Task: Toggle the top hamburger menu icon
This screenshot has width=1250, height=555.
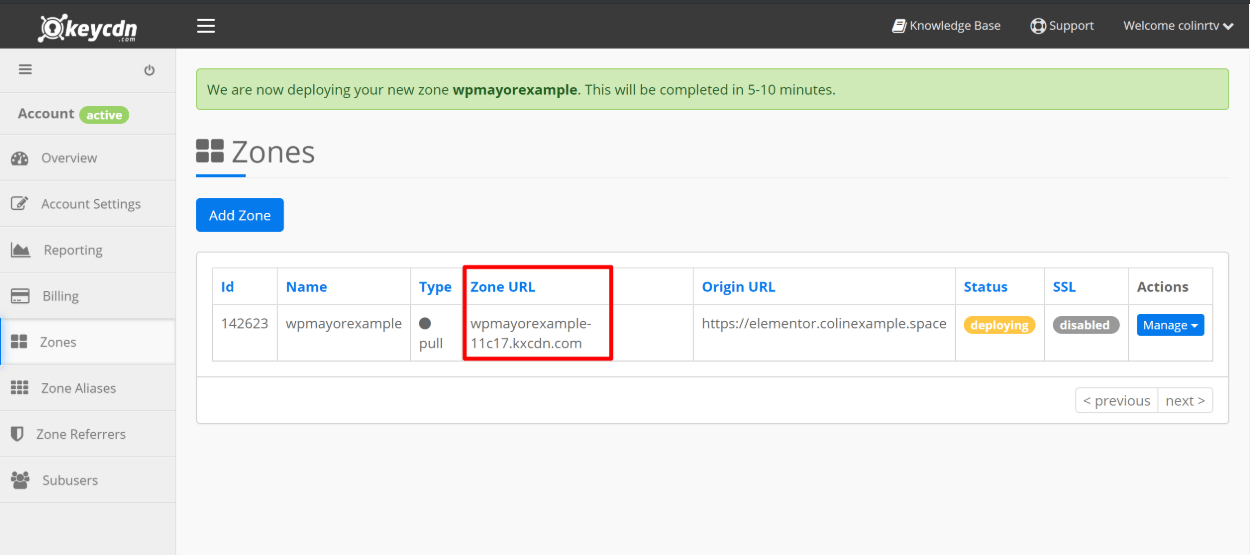Action: point(206,26)
